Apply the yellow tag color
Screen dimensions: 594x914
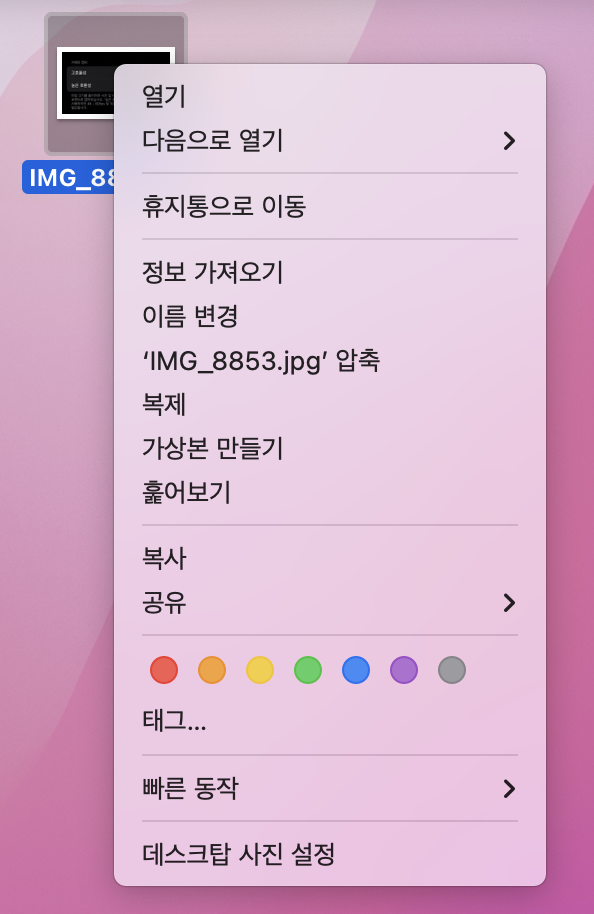click(260, 670)
